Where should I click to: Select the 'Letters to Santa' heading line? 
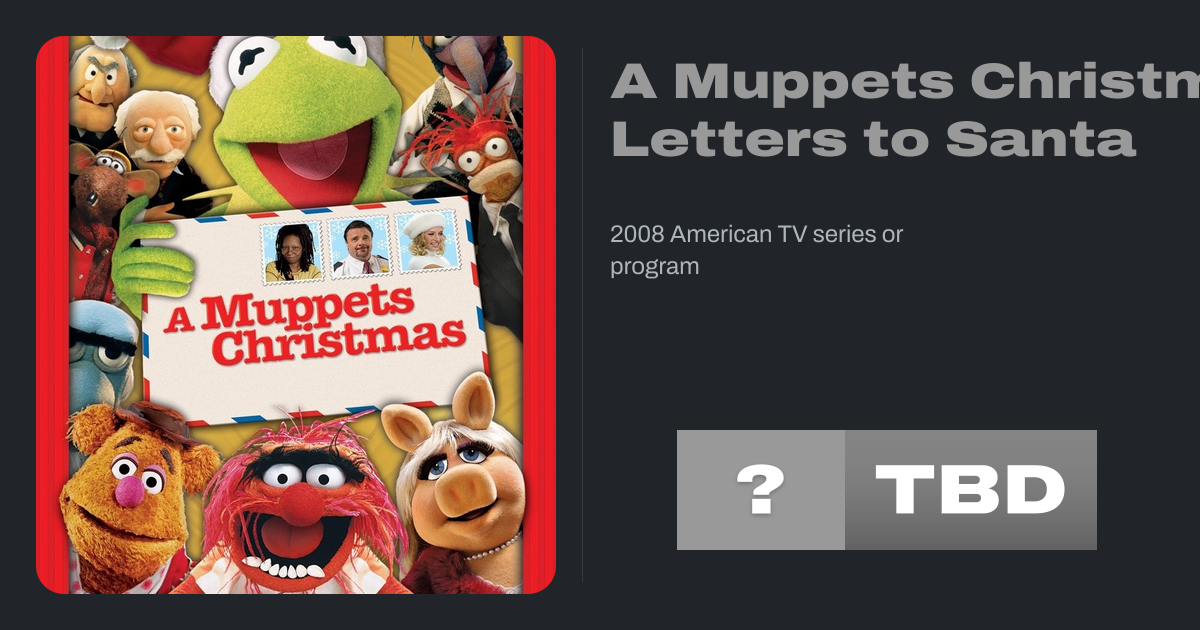873,139
